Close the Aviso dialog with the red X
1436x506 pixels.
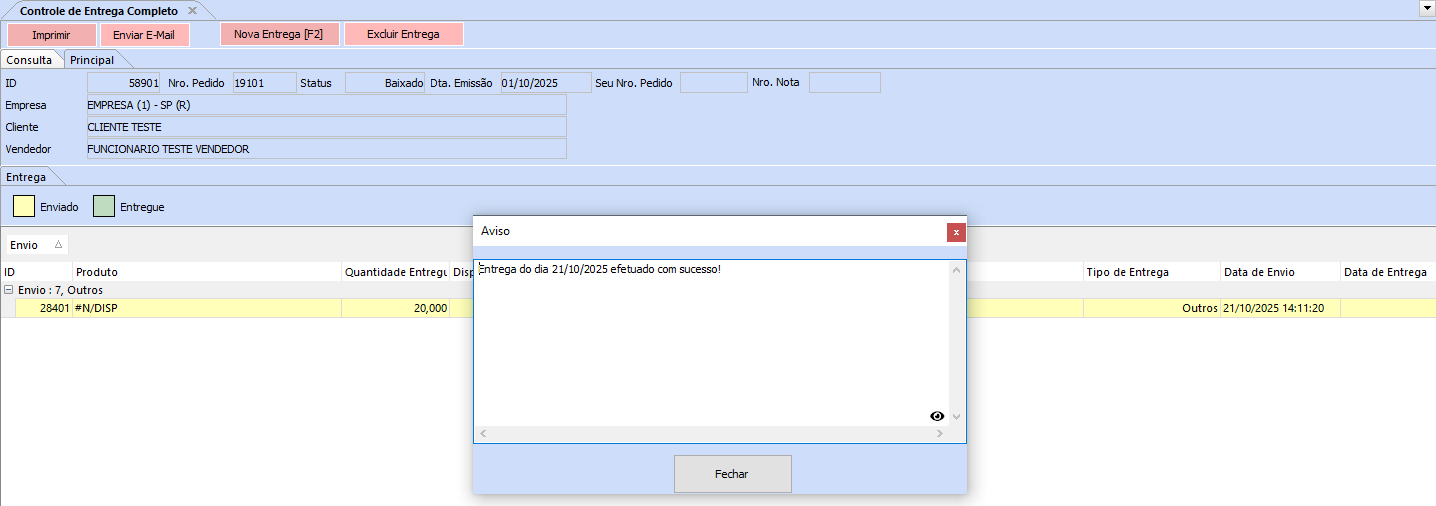click(x=956, y=232)
